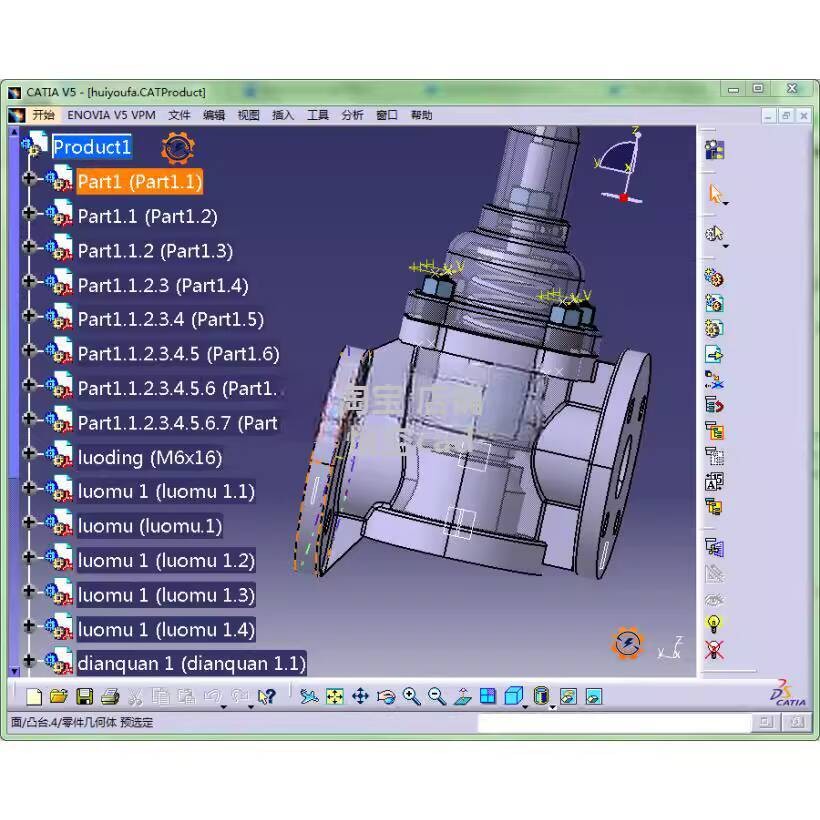Image resolution: width=820 pixels, height=820 pixels.
Task: Select Part1.1.2 (Part1.3) in tree
Action: pos(155,251)
